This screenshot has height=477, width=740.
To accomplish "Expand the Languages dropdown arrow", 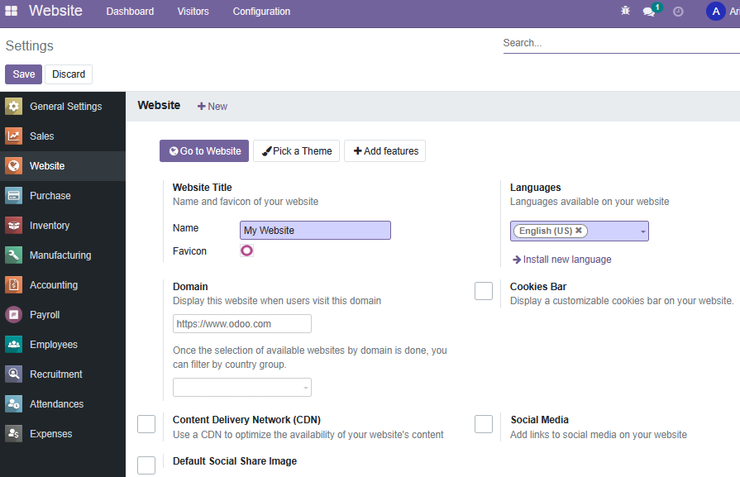I will click(x=643, y=231).
